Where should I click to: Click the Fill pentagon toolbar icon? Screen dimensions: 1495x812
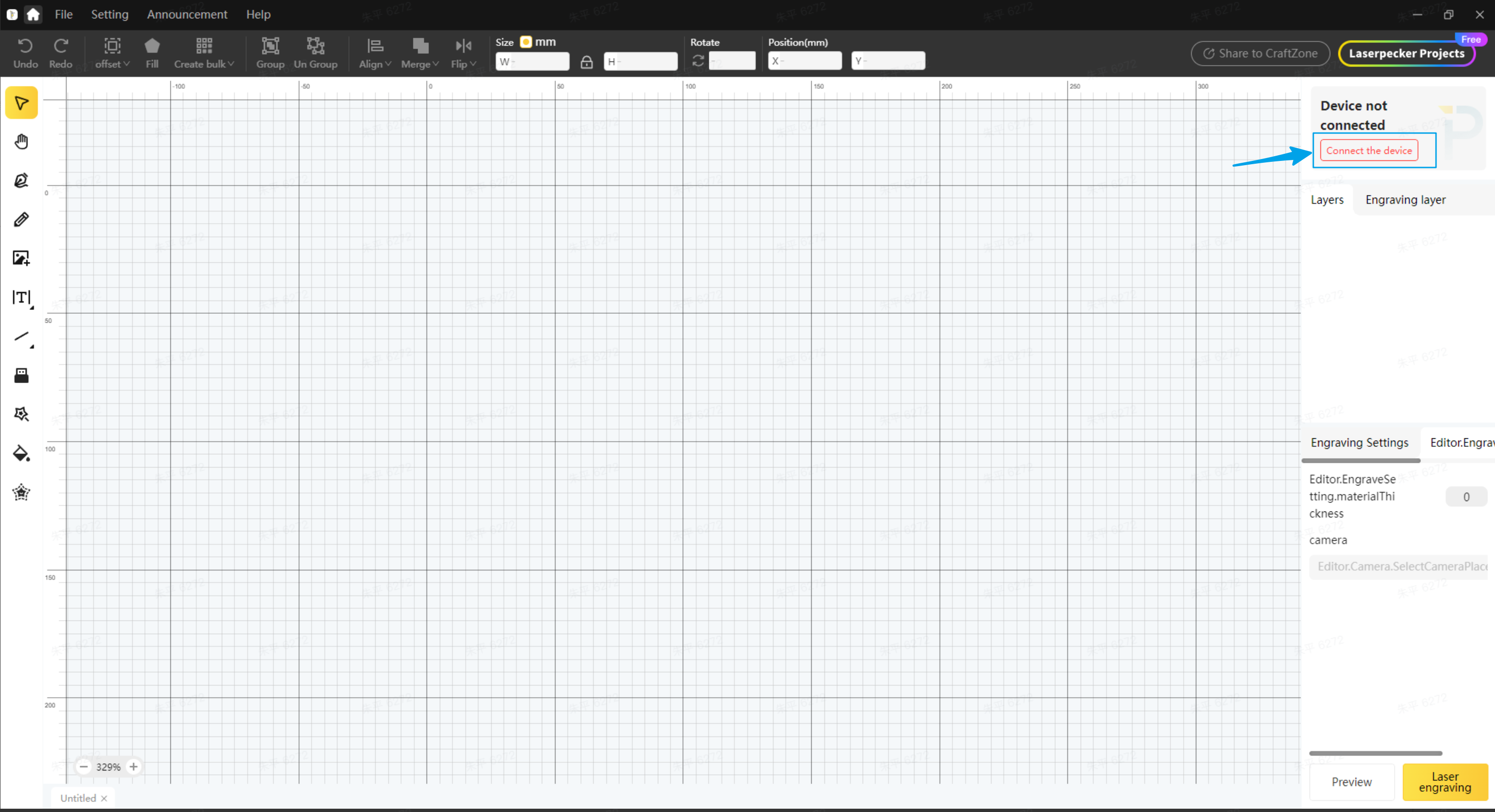tap(152, 52)
